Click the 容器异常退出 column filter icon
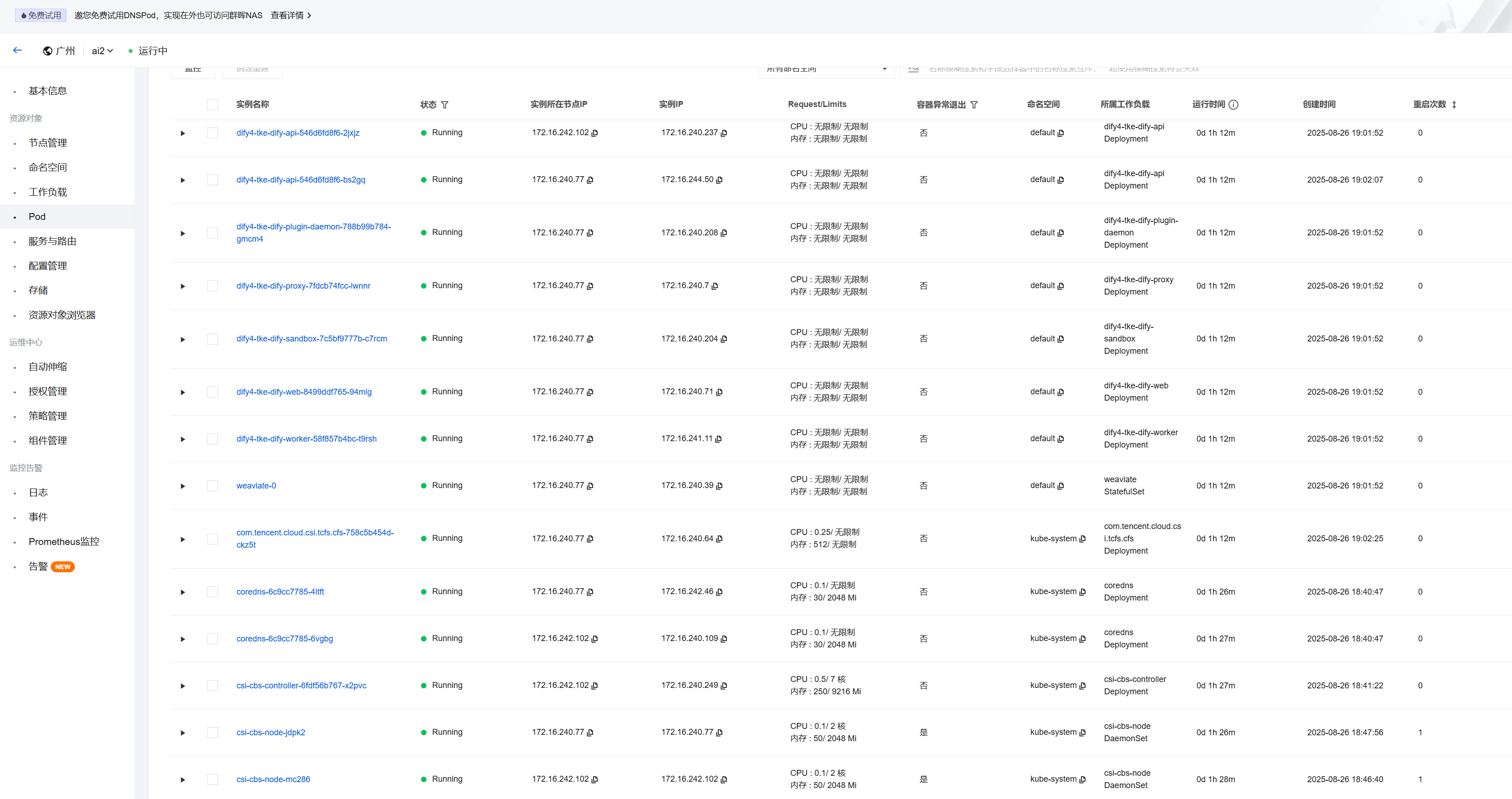The width and height of the screenshot is (1512, 799). (x=974, y=105)
